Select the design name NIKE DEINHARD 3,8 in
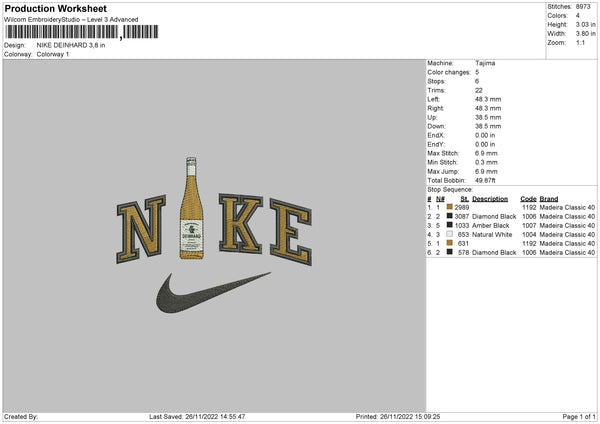The width and height of the screenshot is (600, 424). pos(71,45)
